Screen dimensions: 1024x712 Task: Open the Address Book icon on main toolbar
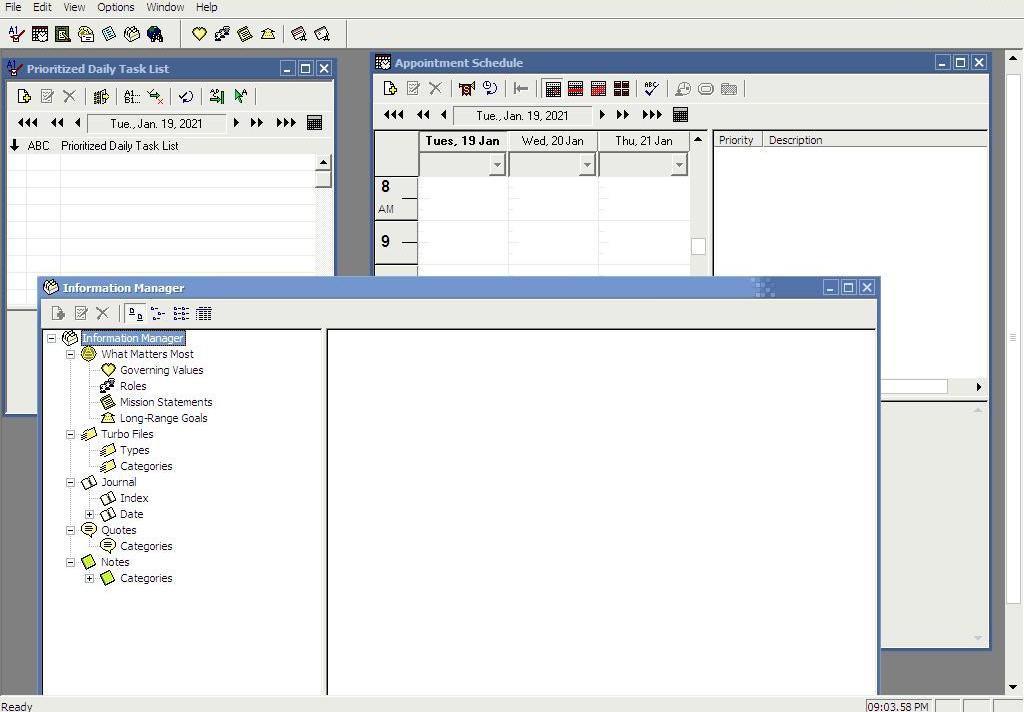86,34
